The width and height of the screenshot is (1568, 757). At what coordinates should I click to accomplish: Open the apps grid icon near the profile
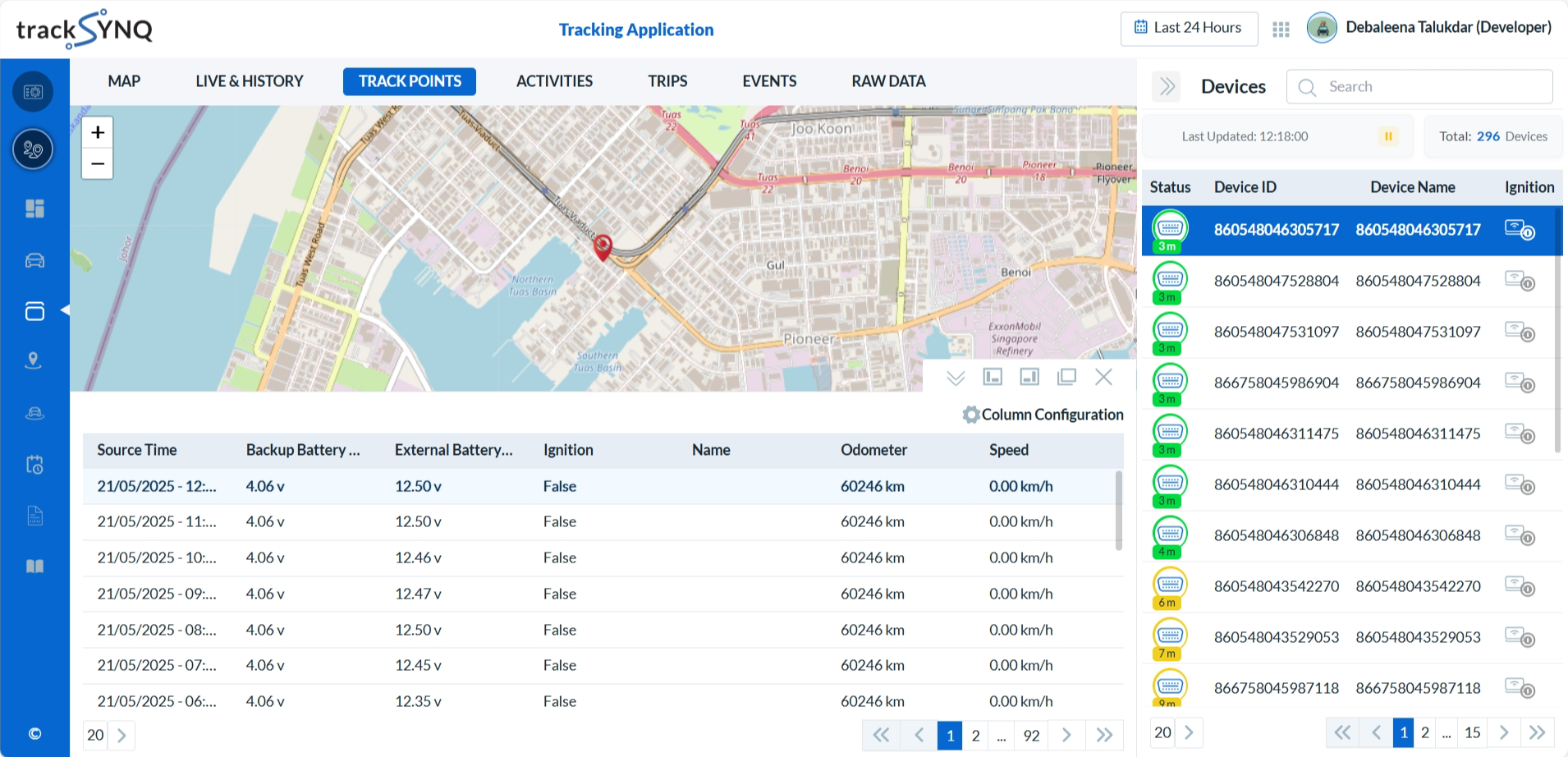click(x=1280, y=28)
